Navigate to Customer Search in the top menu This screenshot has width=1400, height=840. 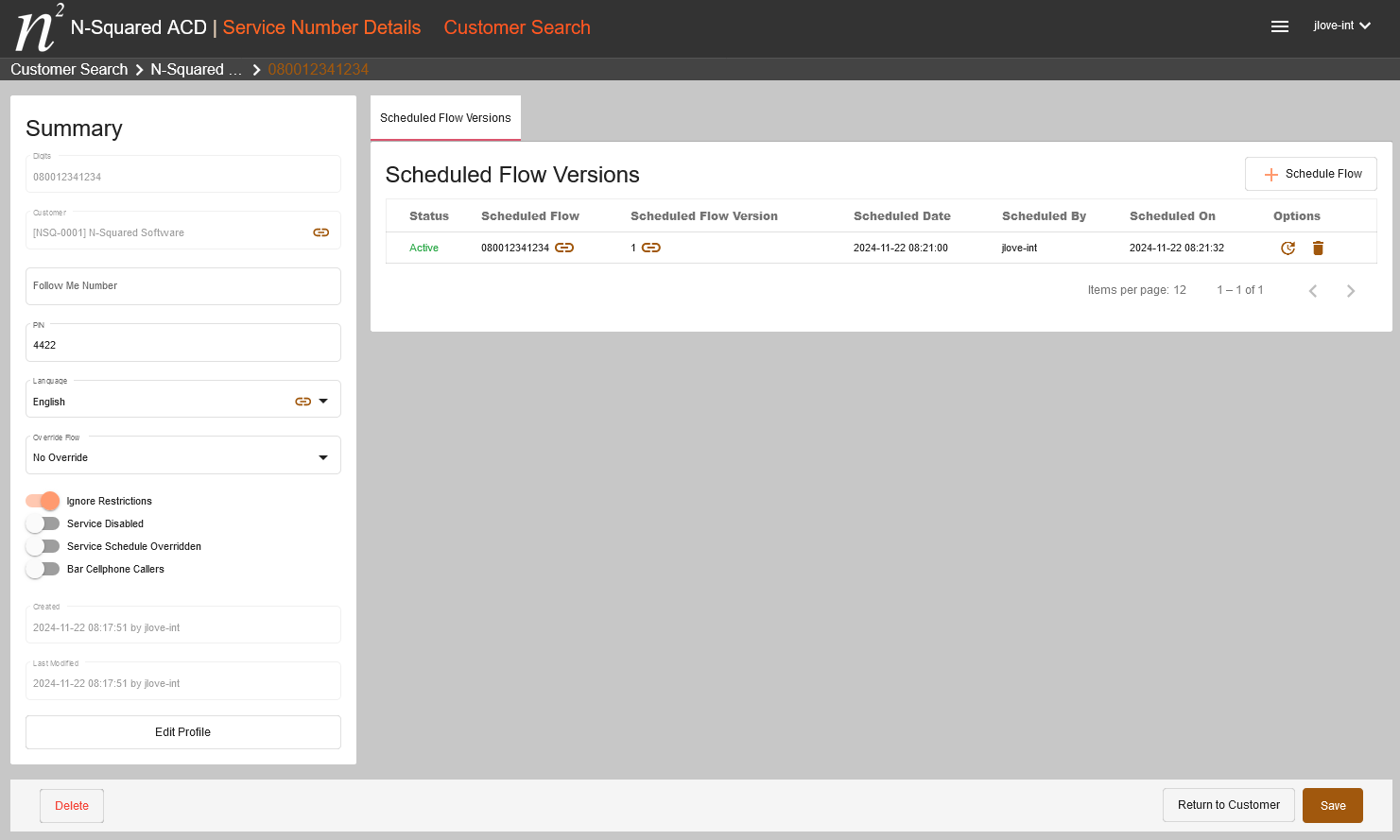coord(517,27)
